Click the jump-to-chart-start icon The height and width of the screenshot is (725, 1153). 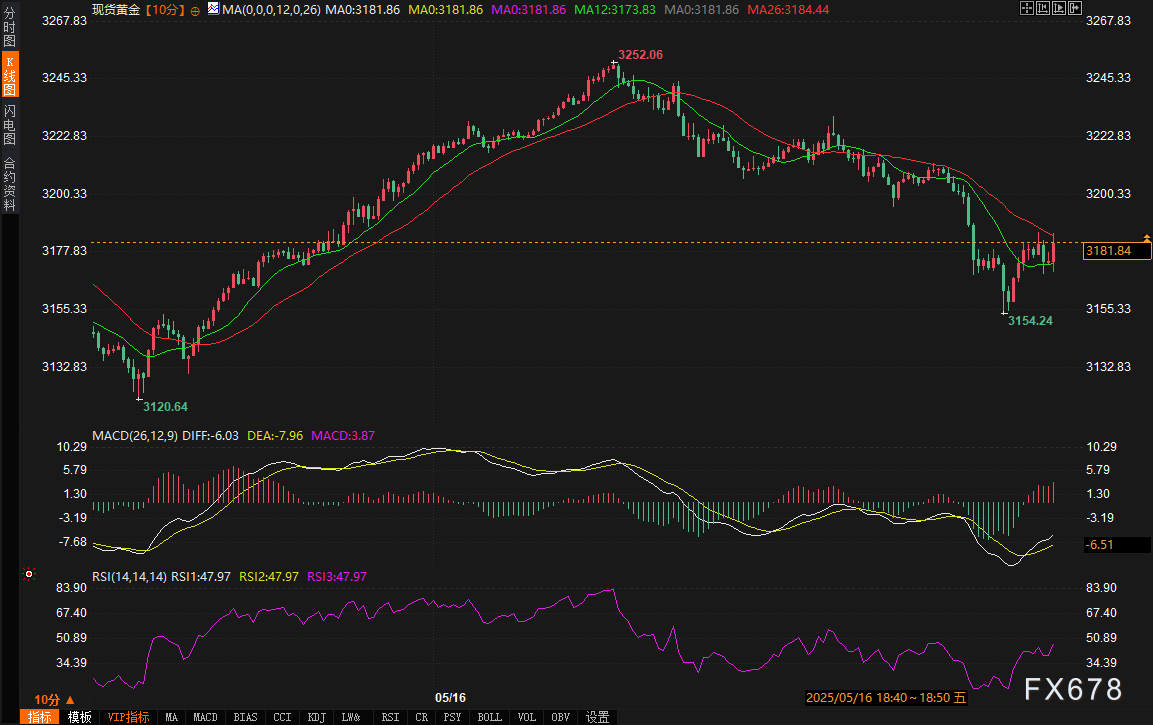pos(1042,8)
